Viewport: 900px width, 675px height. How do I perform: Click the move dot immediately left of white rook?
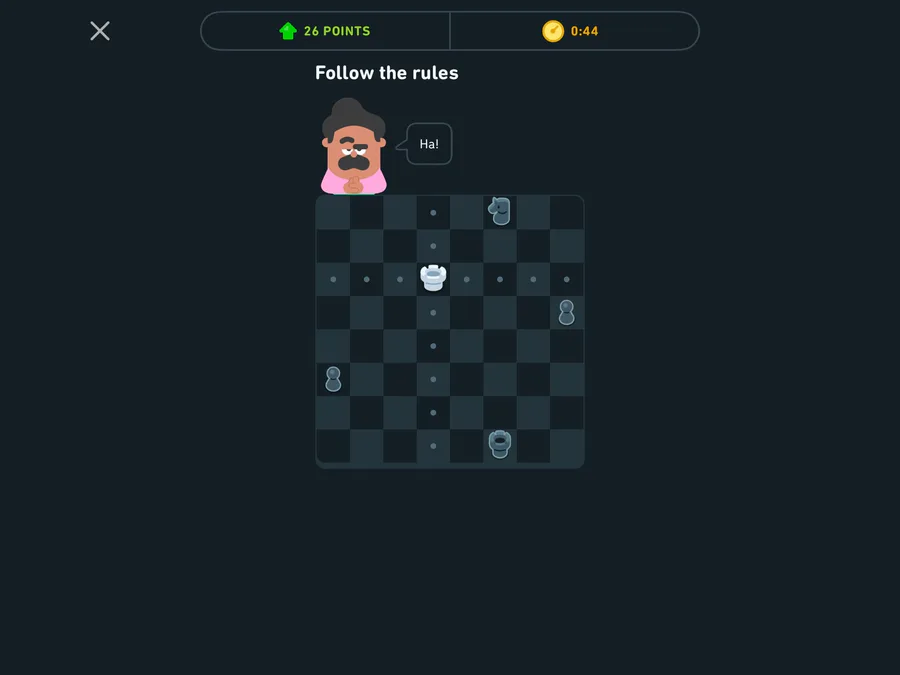[x=400, y=280]
